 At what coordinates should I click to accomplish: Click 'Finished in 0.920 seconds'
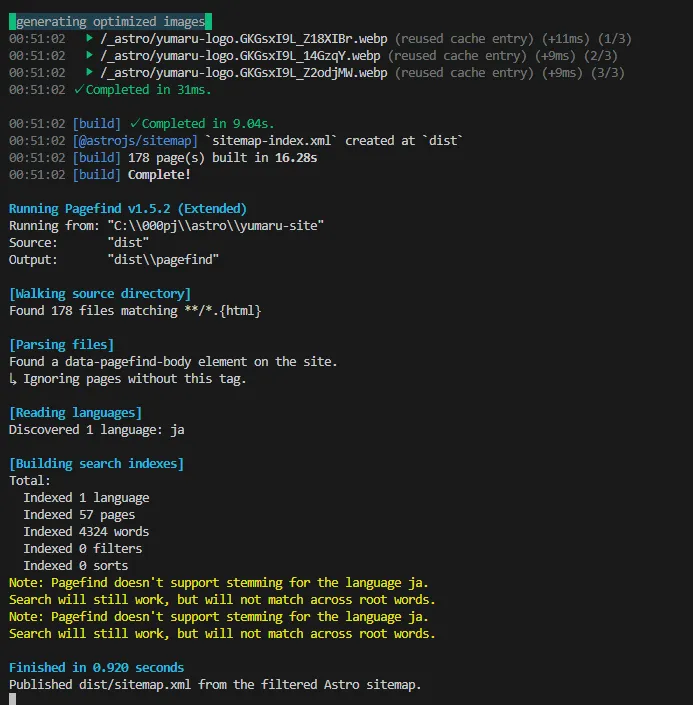tap(96, 668)
